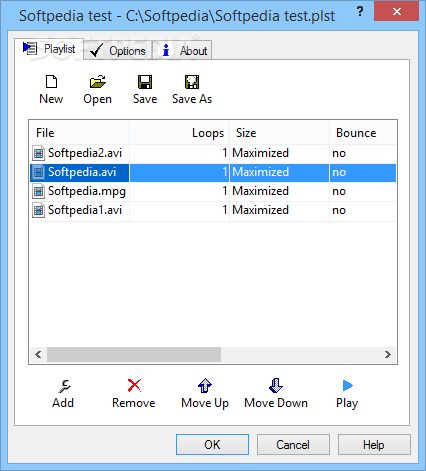Move the selected item down with the down arrow

coord(276,385)
